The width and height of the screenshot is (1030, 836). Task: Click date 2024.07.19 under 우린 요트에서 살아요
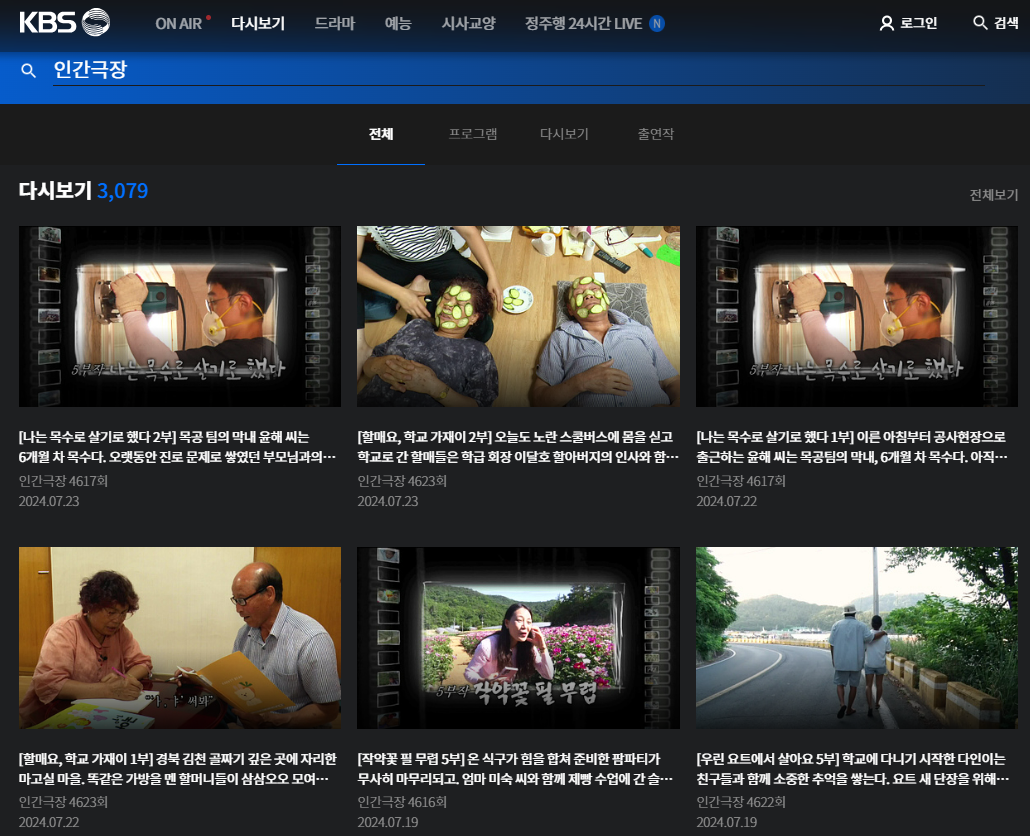[x=727, y=822]
